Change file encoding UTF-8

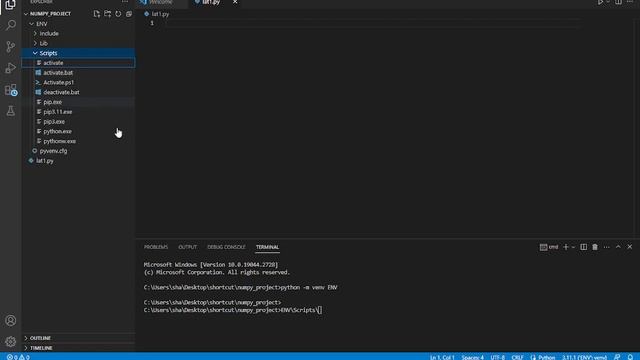click(498, 357)
